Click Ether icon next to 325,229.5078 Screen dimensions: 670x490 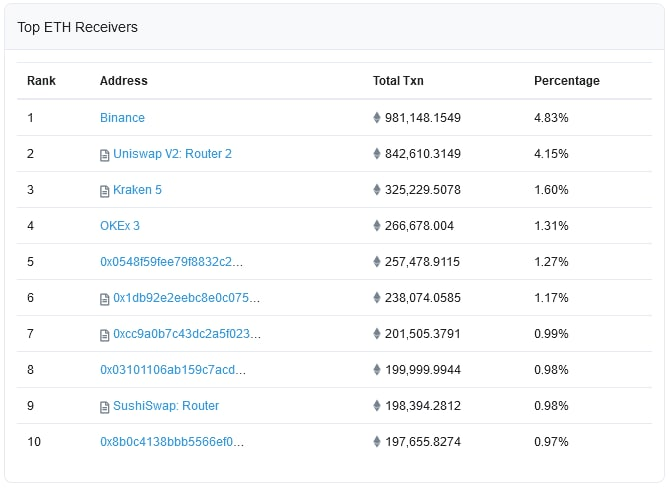(x=376, y=189)
